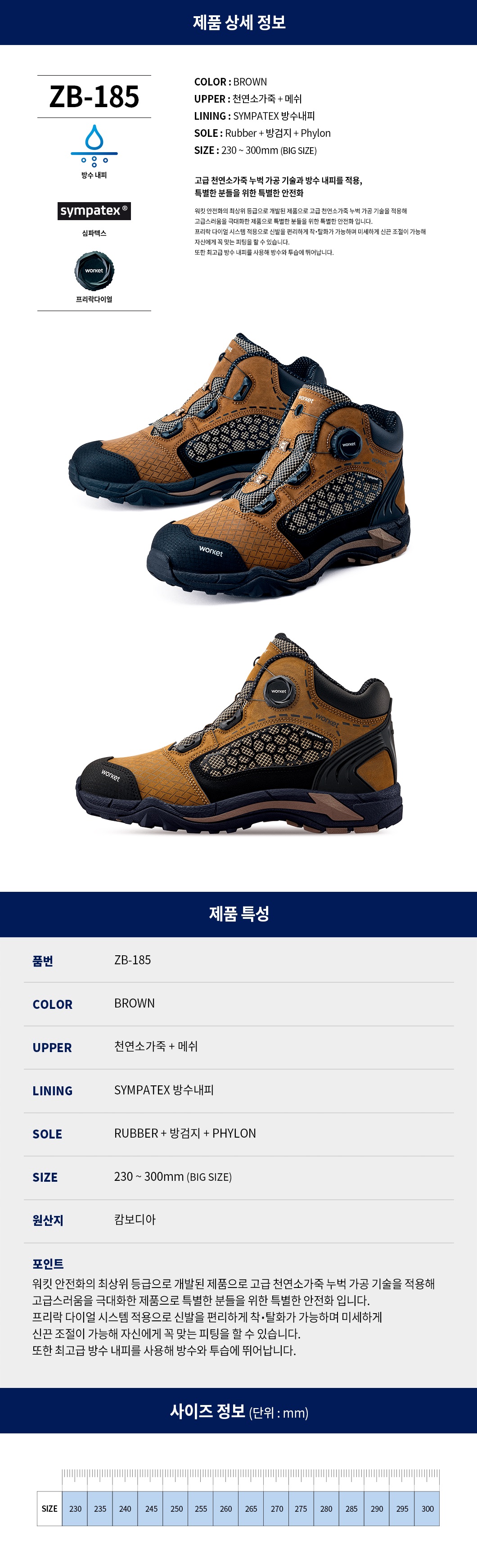This screenshot has width=477, height=1568.
Task: Click the ZB-185 model number heading
Action: [94, 97]
